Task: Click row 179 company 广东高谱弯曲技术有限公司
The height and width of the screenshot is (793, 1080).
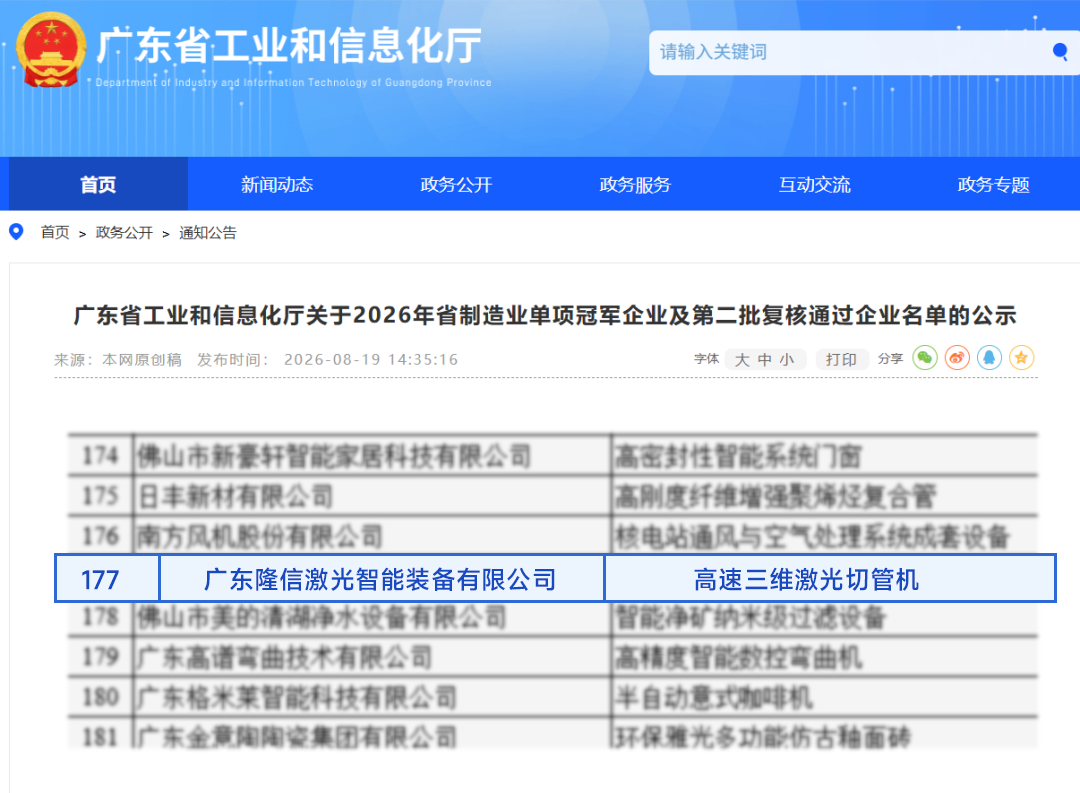Action: pyautogui.click(x=284, y=657)
